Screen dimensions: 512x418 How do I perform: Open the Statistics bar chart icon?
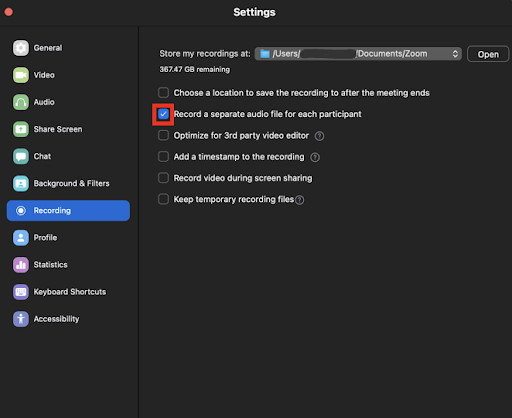tap(21, 265)
